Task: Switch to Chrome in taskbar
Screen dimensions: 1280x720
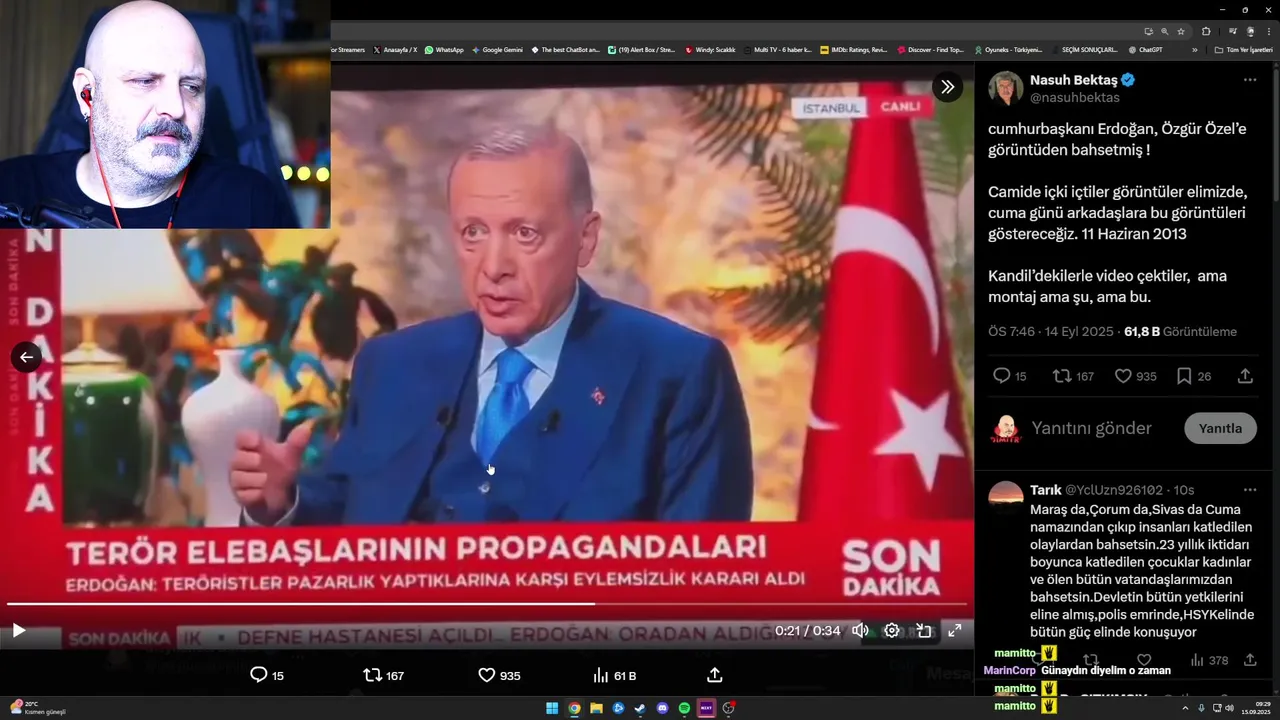Action: pyautogui.click(x=574, y=708)
